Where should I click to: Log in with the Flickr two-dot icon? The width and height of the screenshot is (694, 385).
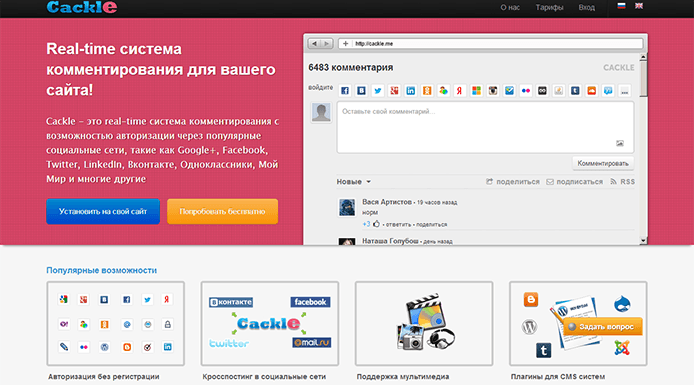click(526, 91)
